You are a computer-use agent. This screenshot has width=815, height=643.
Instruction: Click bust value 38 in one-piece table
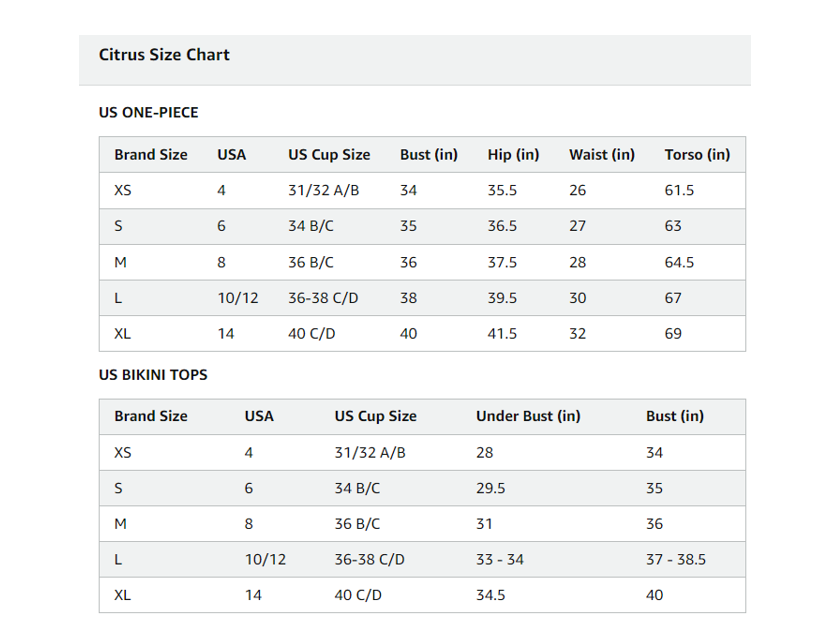click(408, 298)
